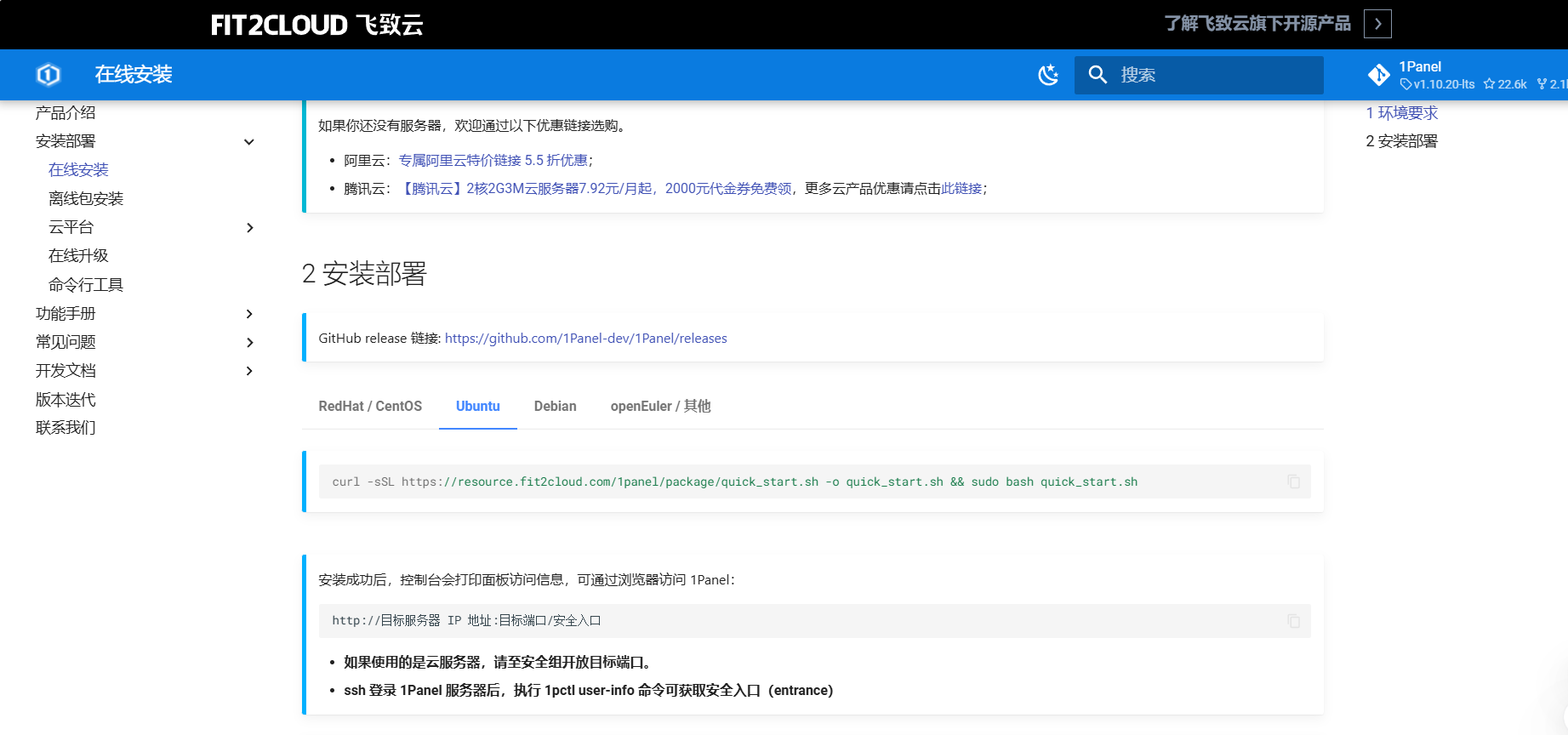Click 此链接 for more cloud offers

(x=961, y=189)
